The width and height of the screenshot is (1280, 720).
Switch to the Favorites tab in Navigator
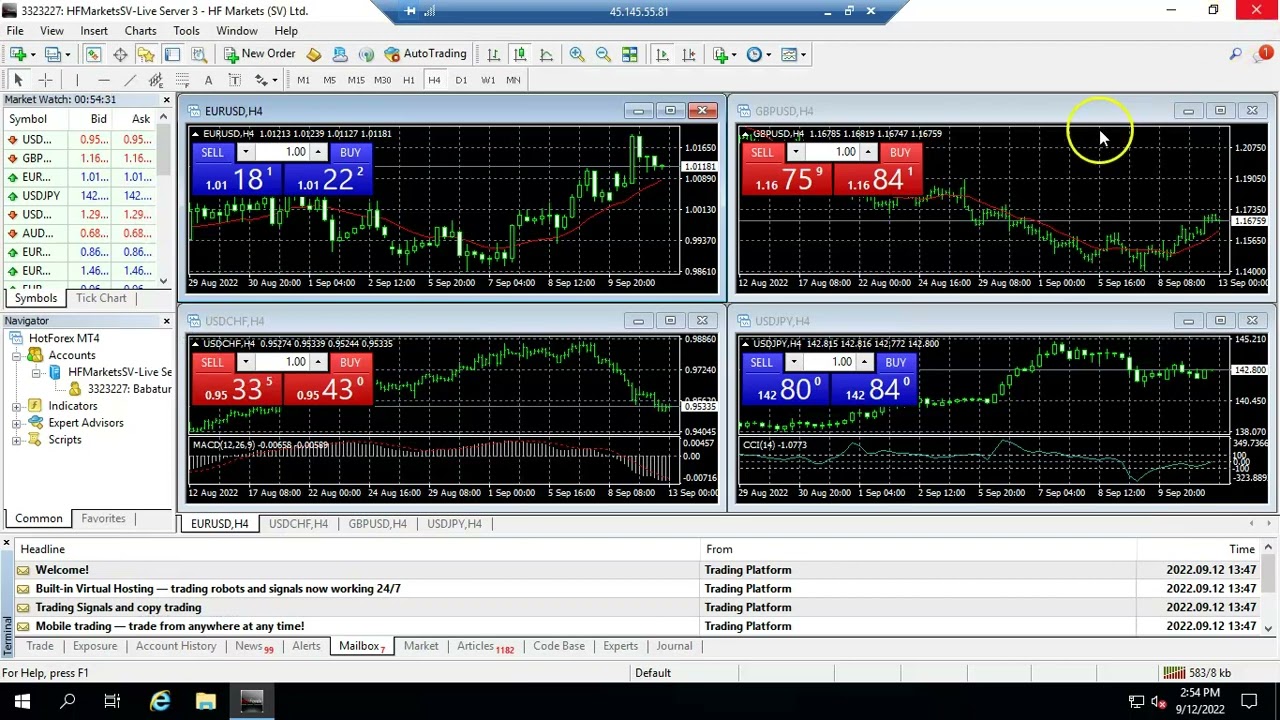(x=103, y=518)
